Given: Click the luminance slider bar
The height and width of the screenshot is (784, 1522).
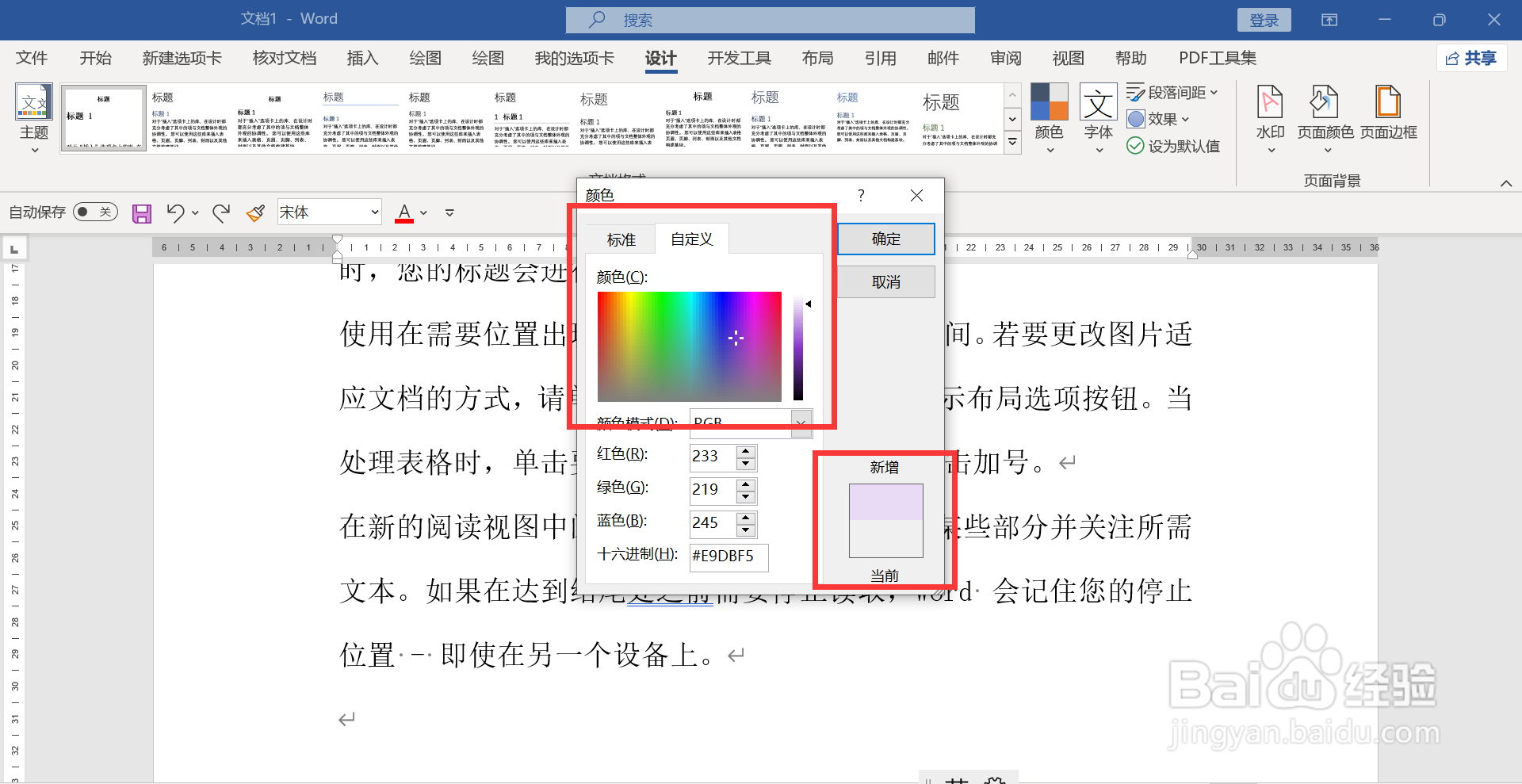Looking at the screenshot, I should point(798,346).
